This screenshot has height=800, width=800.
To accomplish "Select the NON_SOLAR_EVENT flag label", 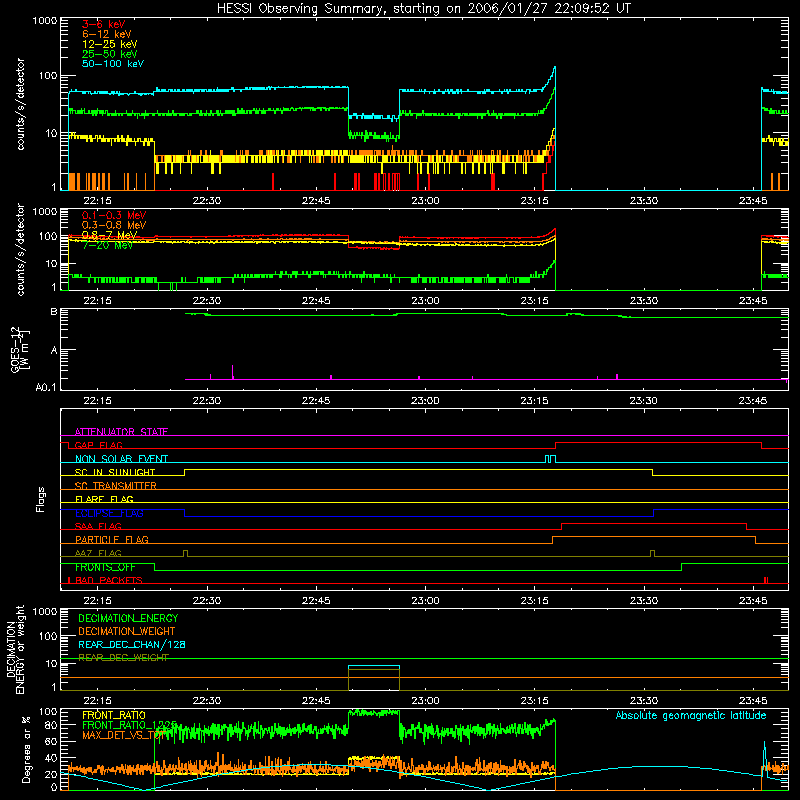I will coord(121,459).
